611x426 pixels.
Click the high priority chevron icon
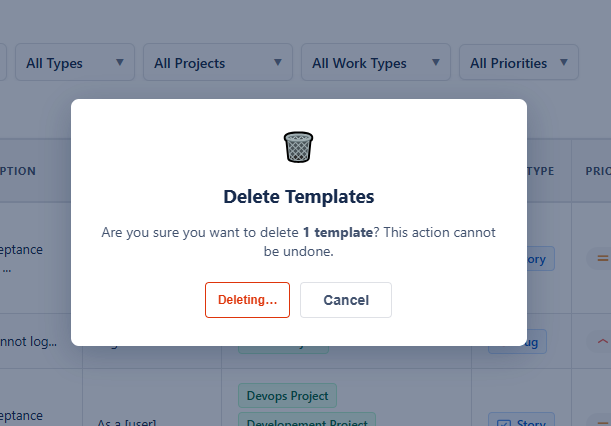pyautogui.click(x=603, y=341)
